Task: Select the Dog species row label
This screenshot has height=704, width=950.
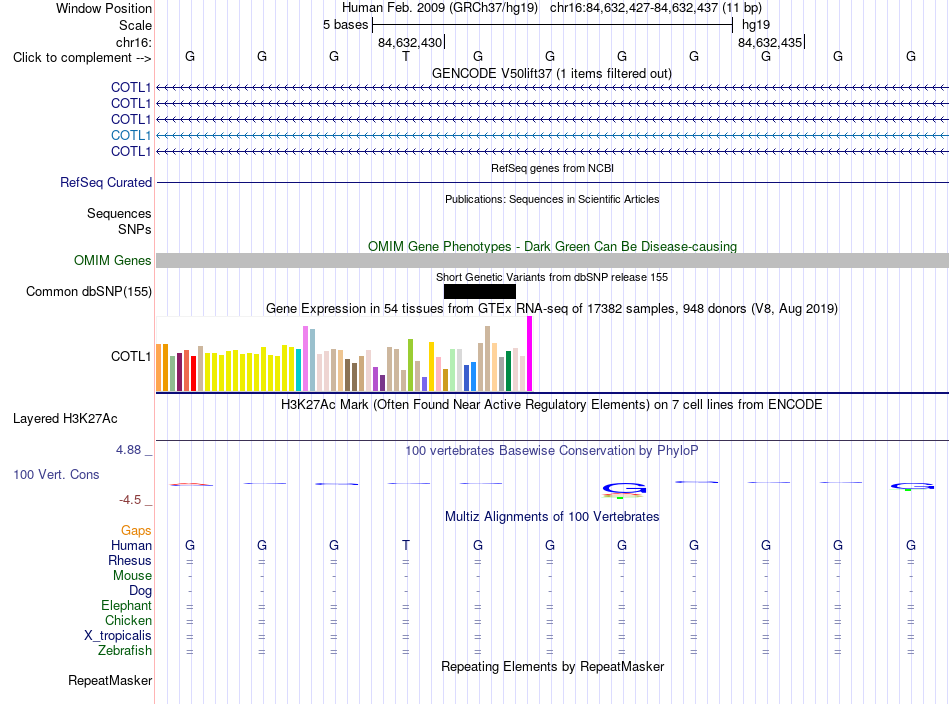Action: [140, 591]
